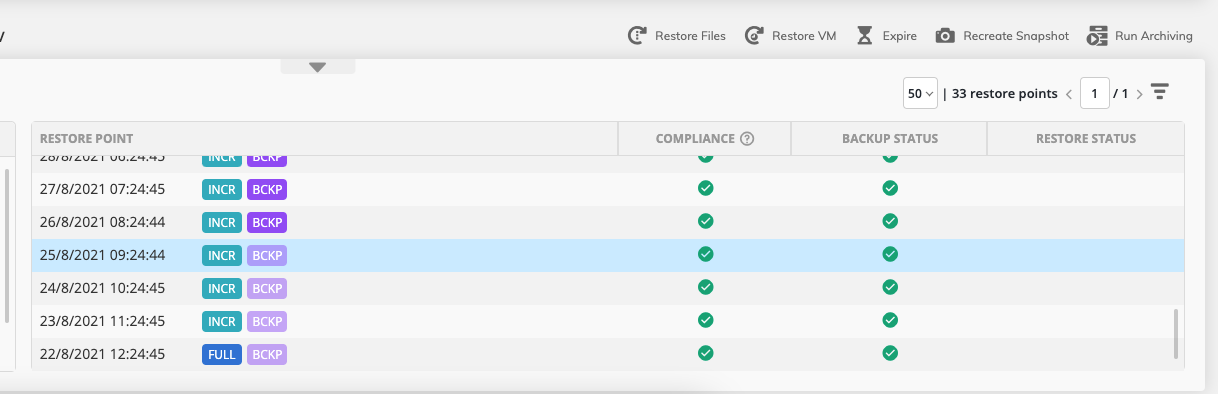
Task: Click compliance check icon for 22/8/2021 row
Action: pos(705,353)
